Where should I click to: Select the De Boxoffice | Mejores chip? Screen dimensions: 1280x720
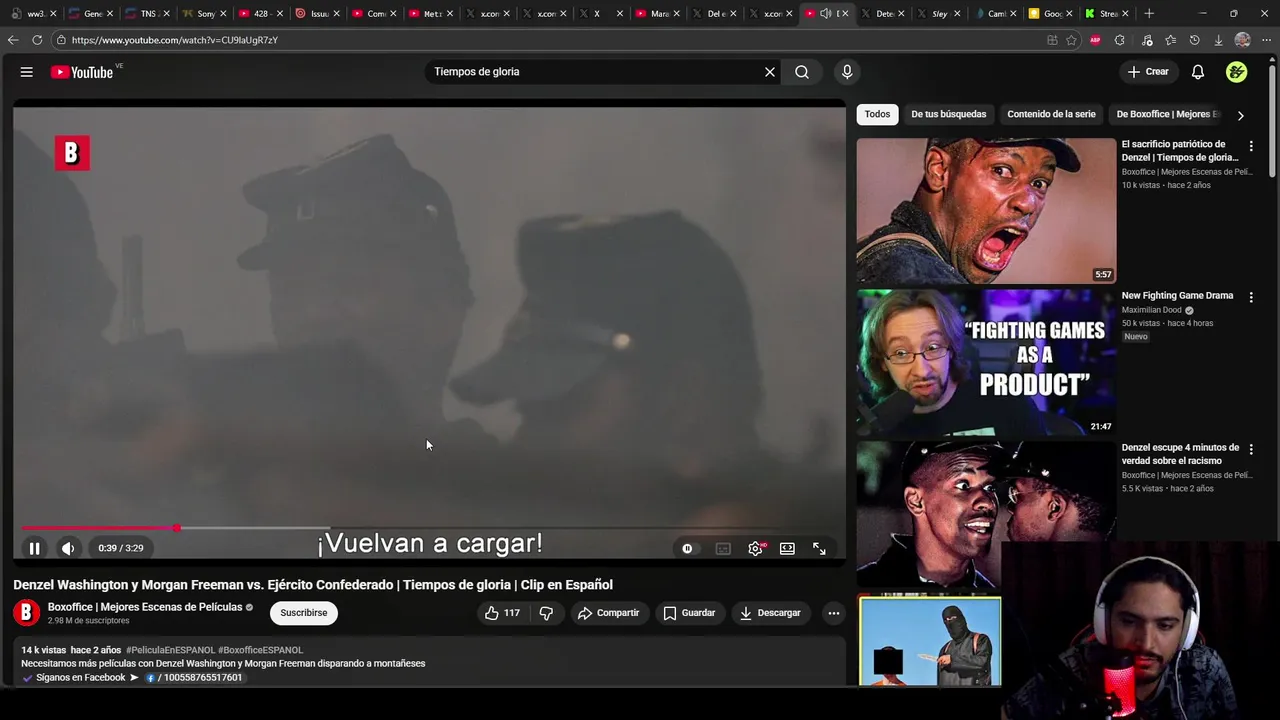coord(1168,114)
